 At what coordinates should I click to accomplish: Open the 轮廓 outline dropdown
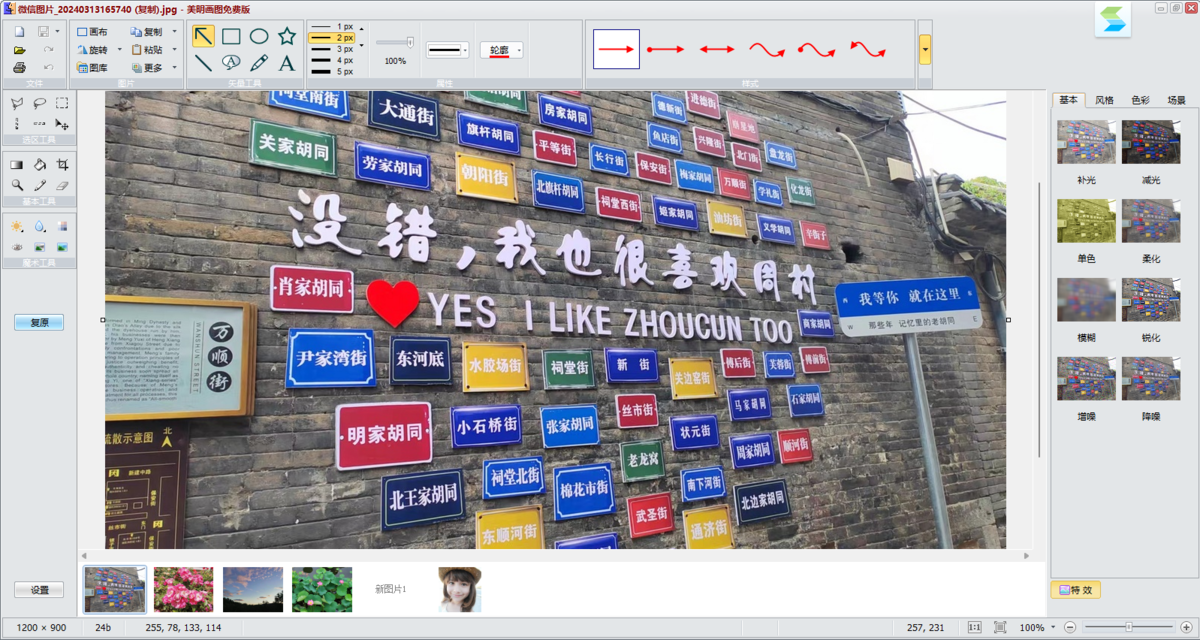(x=502, y=50)
